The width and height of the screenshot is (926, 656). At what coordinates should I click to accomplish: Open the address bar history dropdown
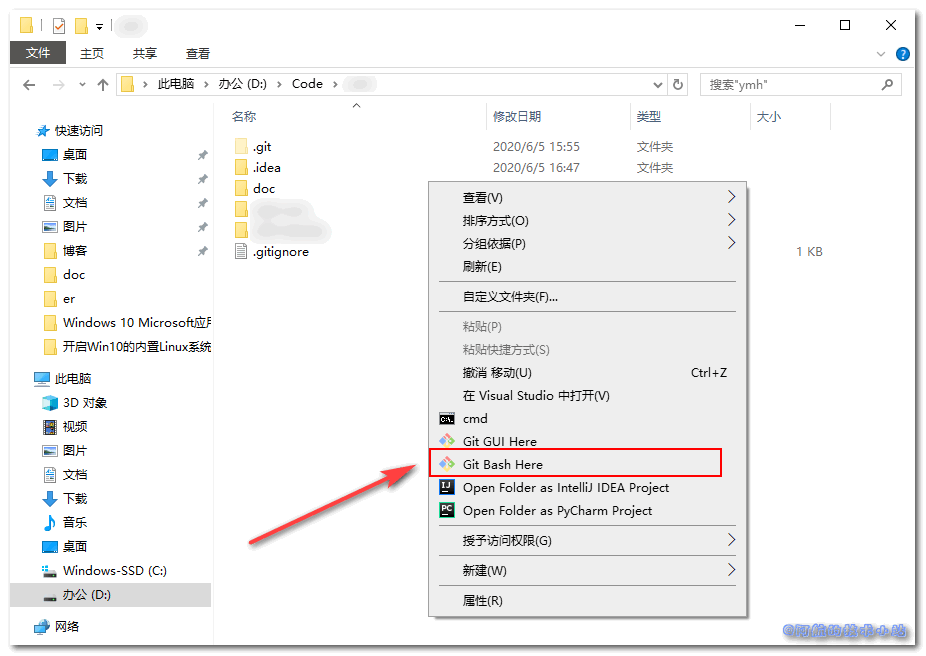(657, 85)
